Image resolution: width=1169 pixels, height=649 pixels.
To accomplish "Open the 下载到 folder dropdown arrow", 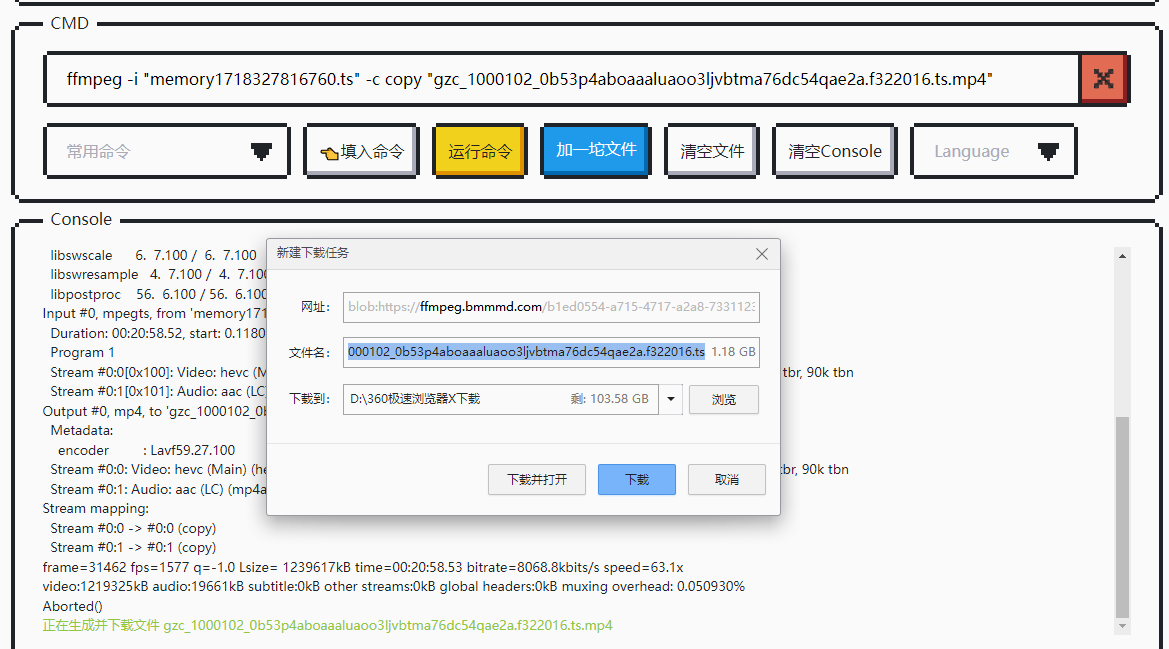I will click(x=671, y=399).
